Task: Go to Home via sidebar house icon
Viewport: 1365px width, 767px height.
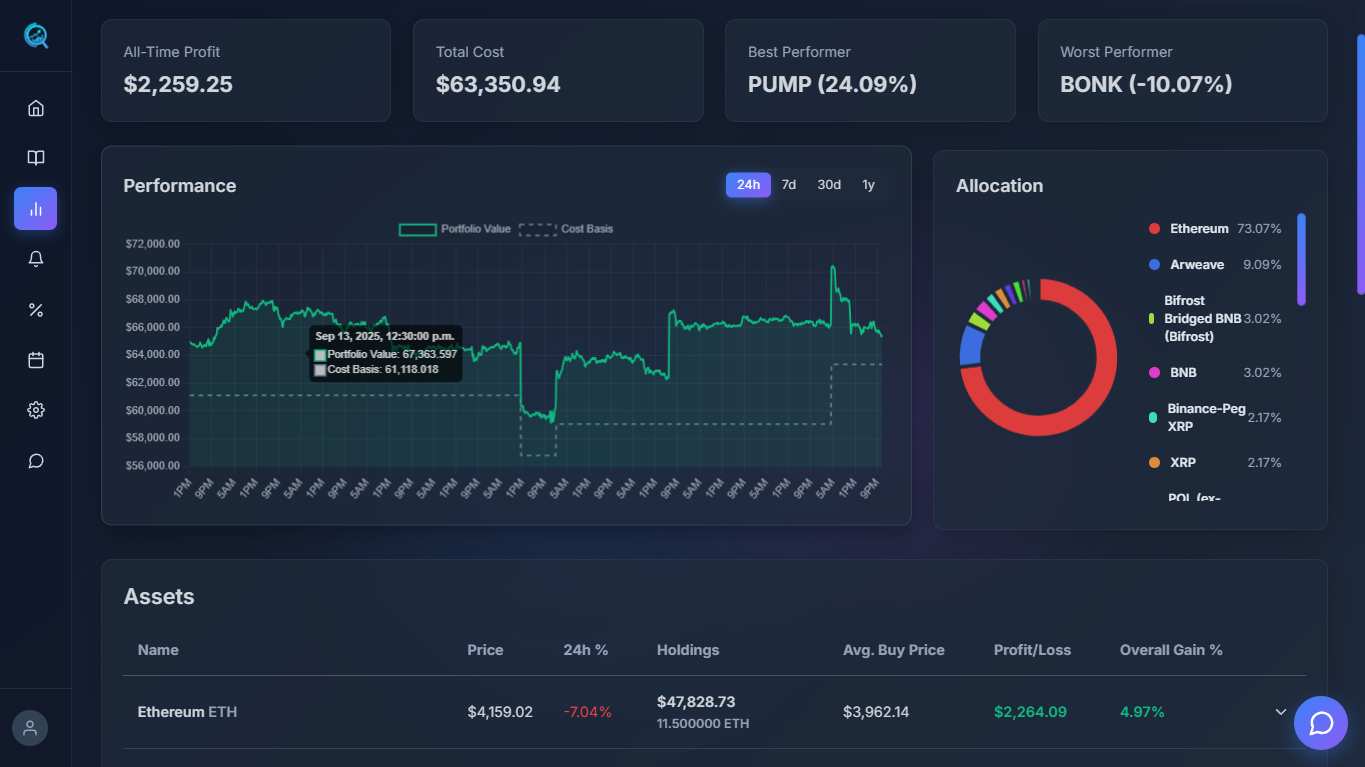Action: (36, 108)
